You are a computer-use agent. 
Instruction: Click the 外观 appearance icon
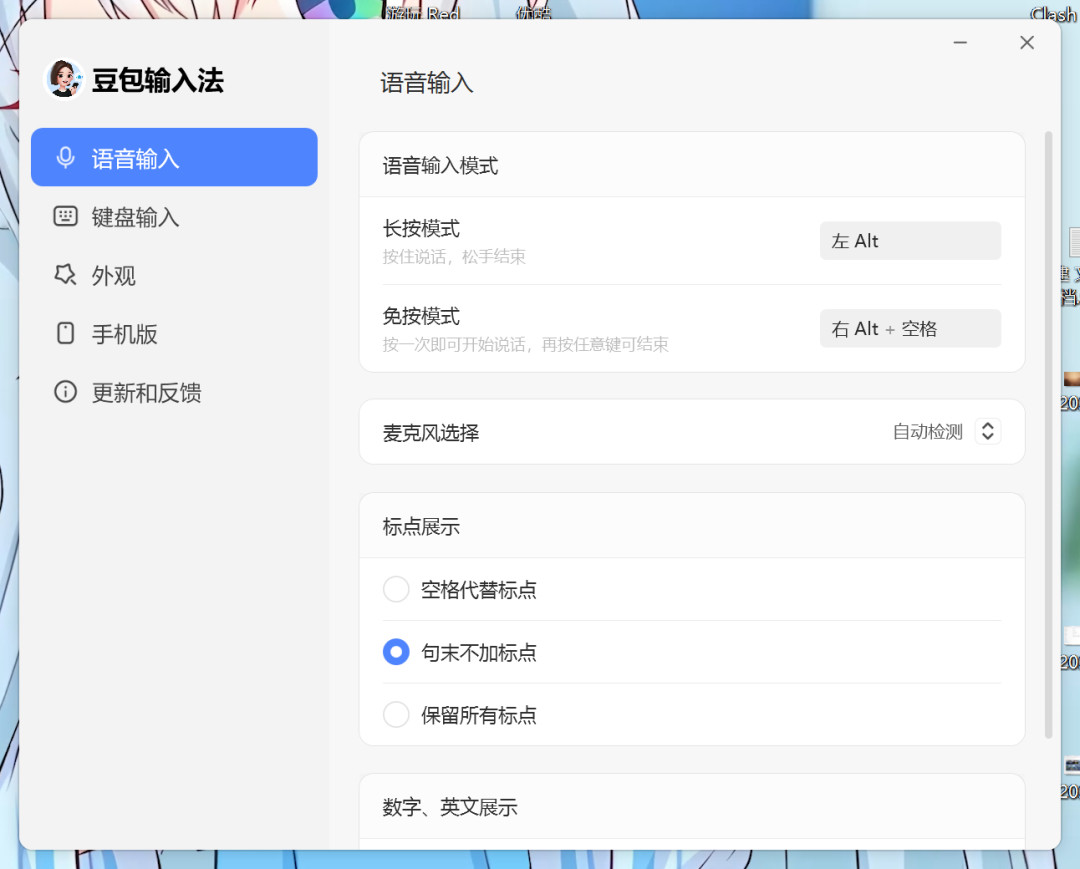coord(65,275)
